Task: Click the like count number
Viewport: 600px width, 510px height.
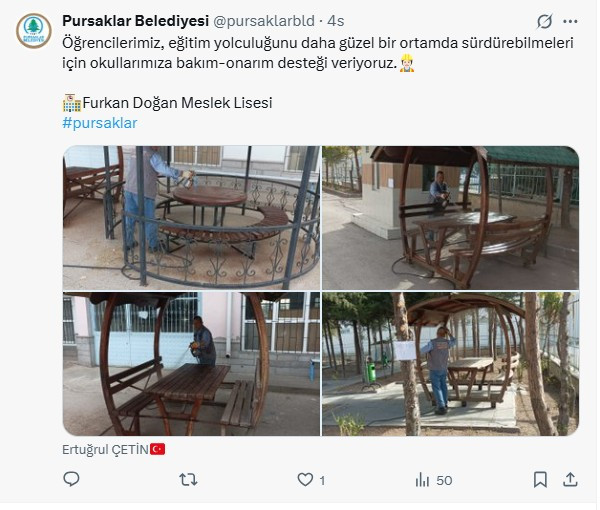Action: pos(322,481)
